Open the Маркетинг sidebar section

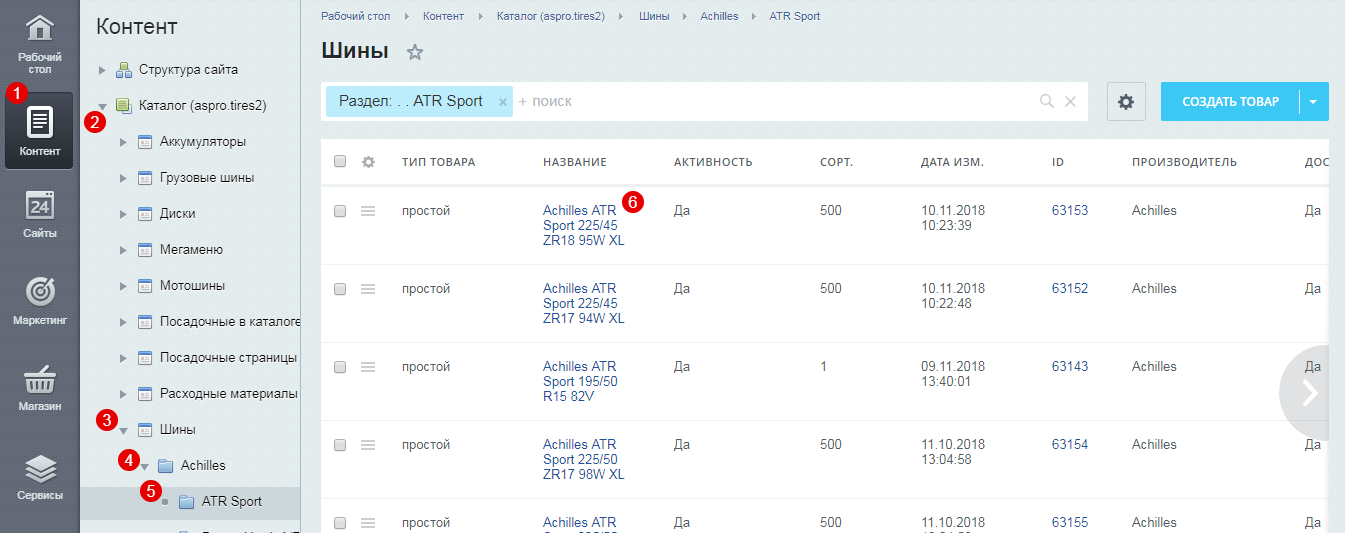point(39,301)
